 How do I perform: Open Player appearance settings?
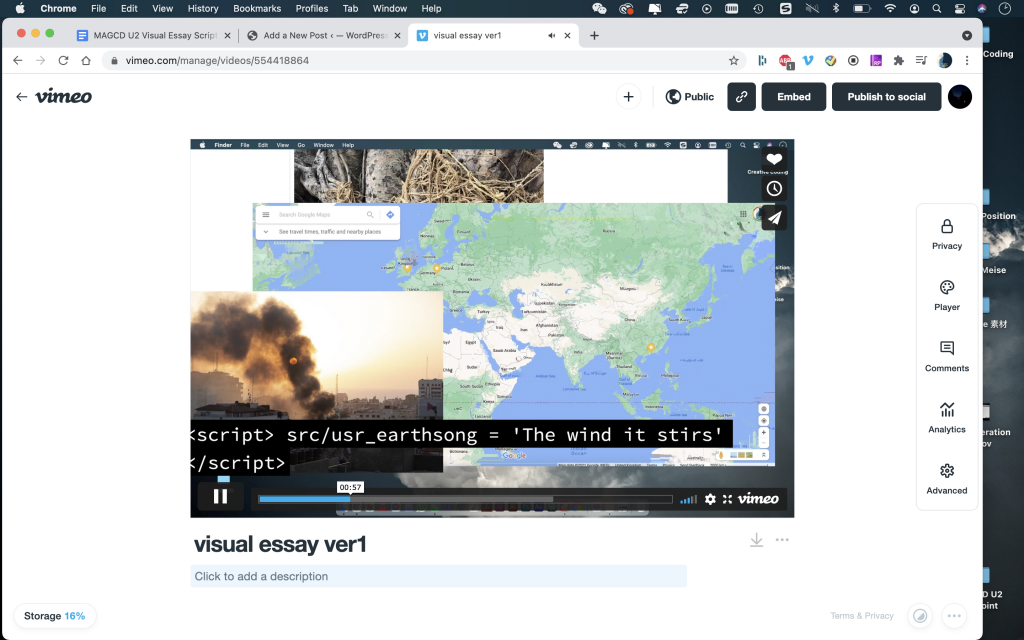[946, 296]
